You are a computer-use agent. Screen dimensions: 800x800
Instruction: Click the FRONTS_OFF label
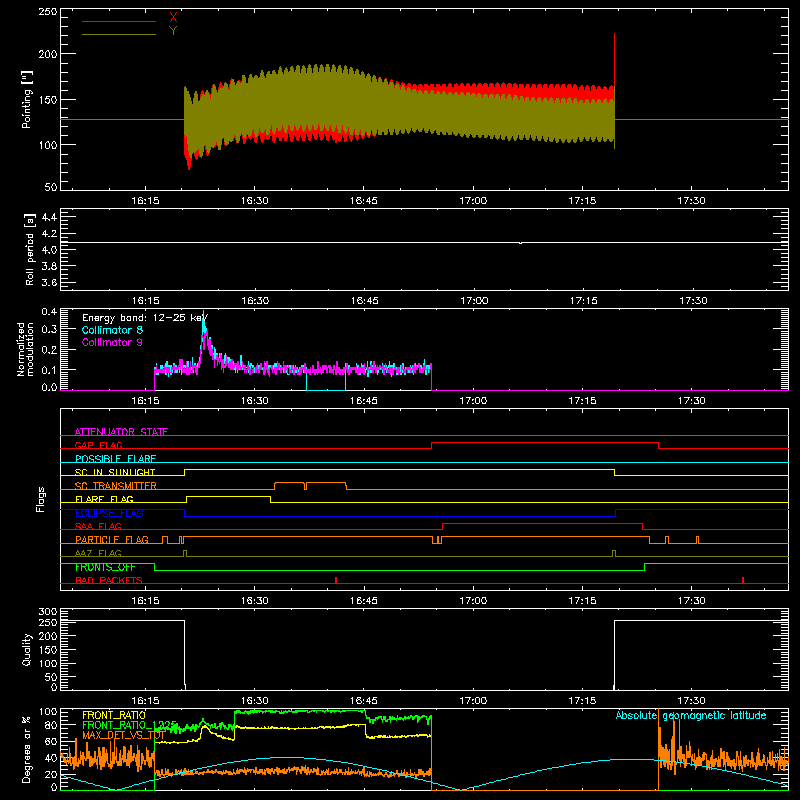105,567
